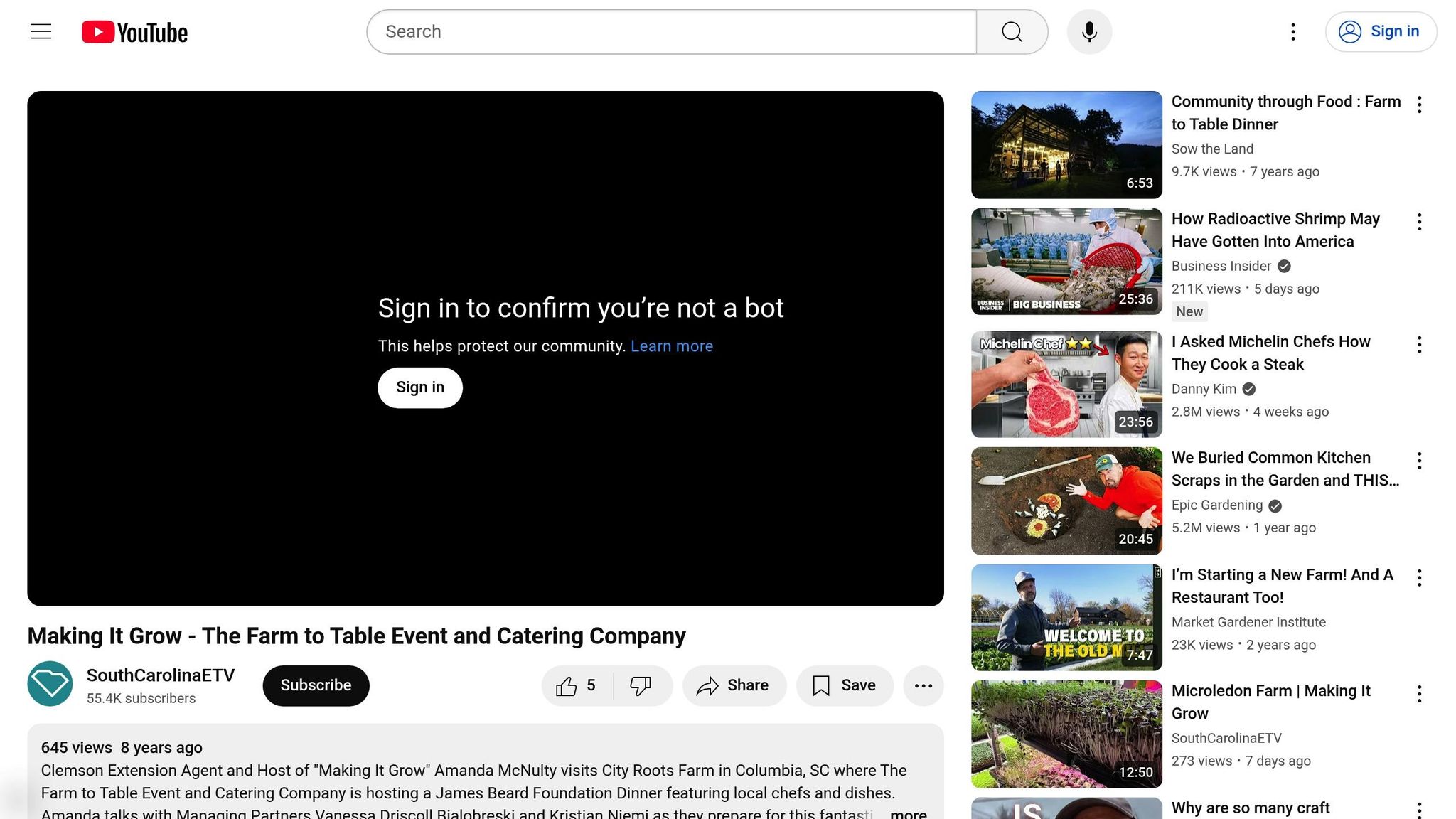Play Community through Food thumbnail
1456x819 pixels.
point(1066,144)
